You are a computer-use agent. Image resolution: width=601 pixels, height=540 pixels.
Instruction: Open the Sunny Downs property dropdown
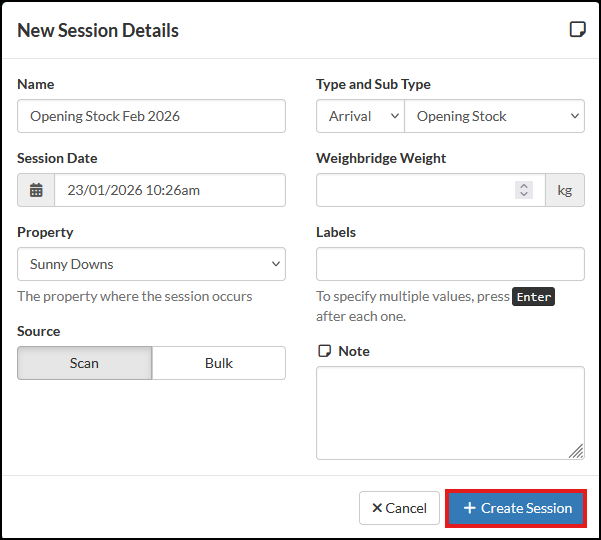[x=151, y=264]
